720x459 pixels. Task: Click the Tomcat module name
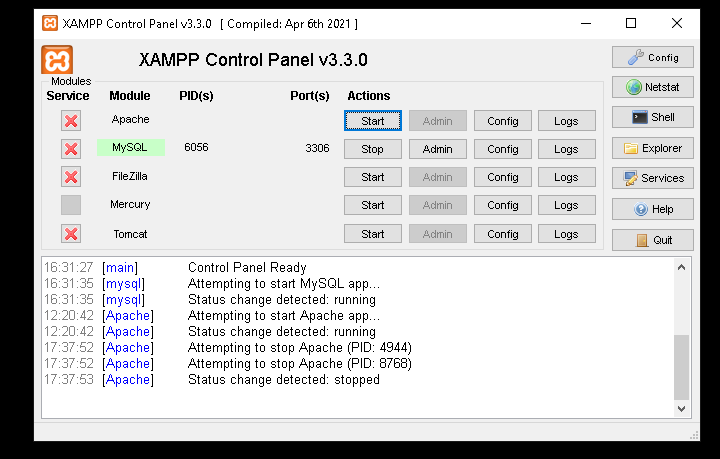tap(130, 234)
